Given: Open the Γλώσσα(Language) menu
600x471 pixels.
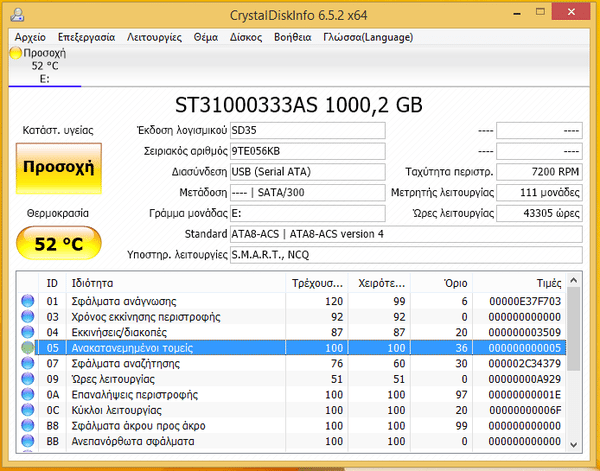Looking at the screenshot, I should coord(368,37).
